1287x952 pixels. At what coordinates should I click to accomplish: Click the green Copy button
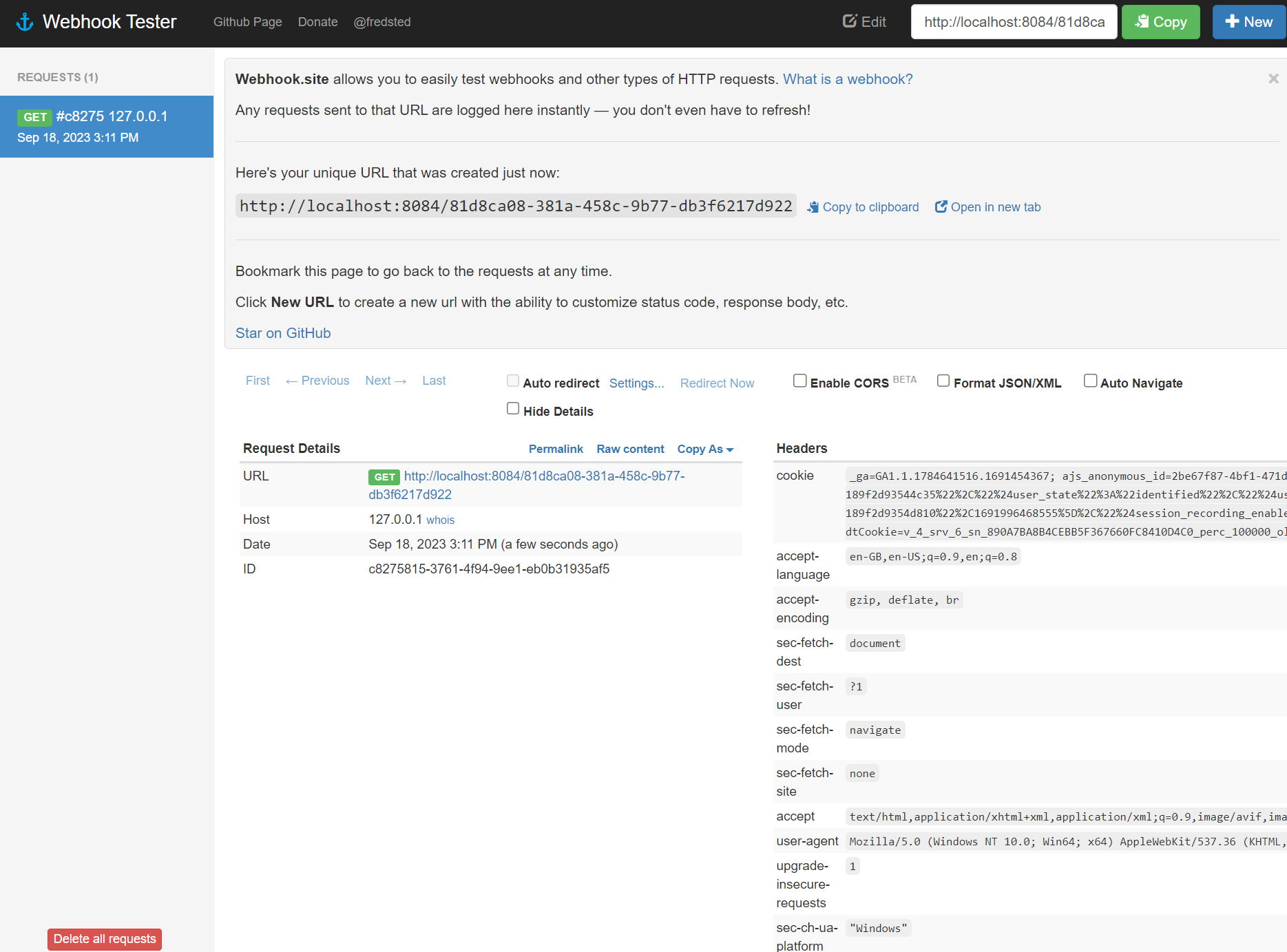tap(1160, 21)
